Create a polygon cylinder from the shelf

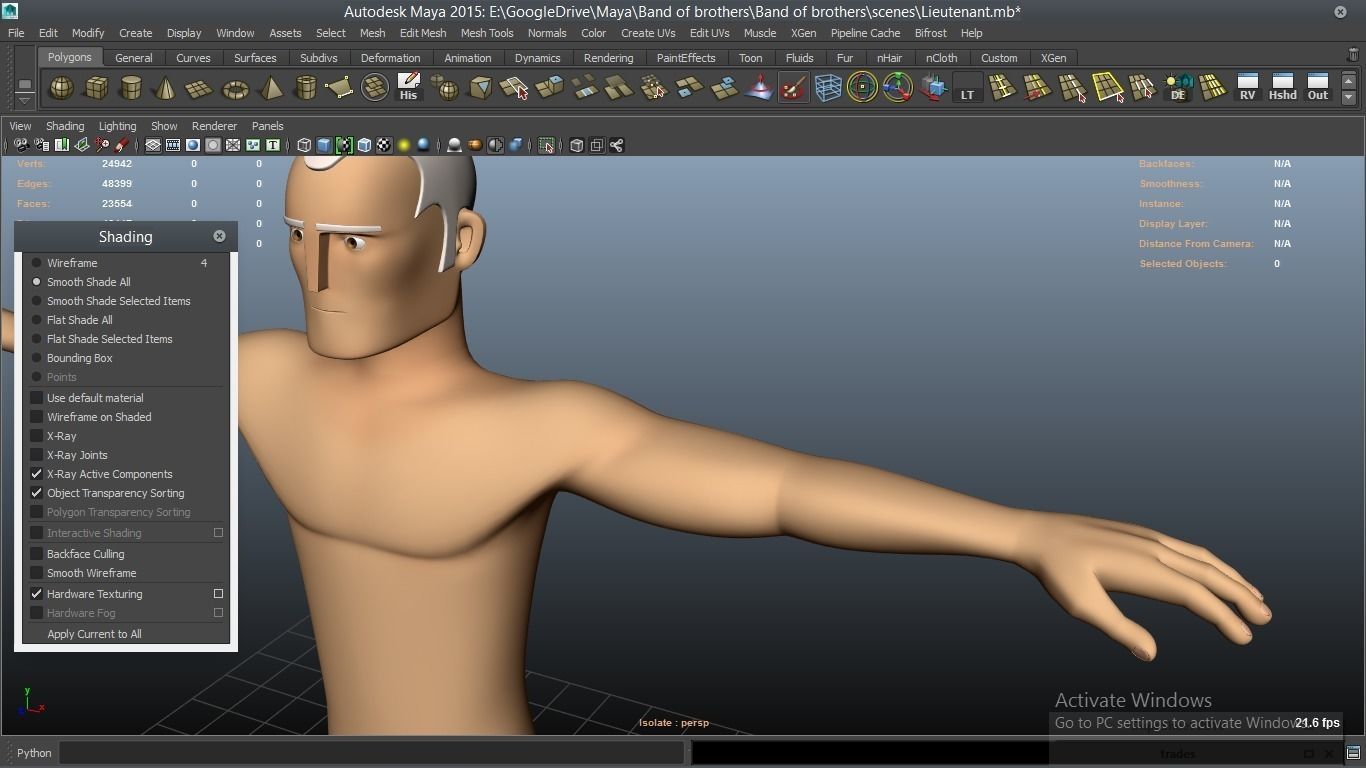tap(130, 88)
